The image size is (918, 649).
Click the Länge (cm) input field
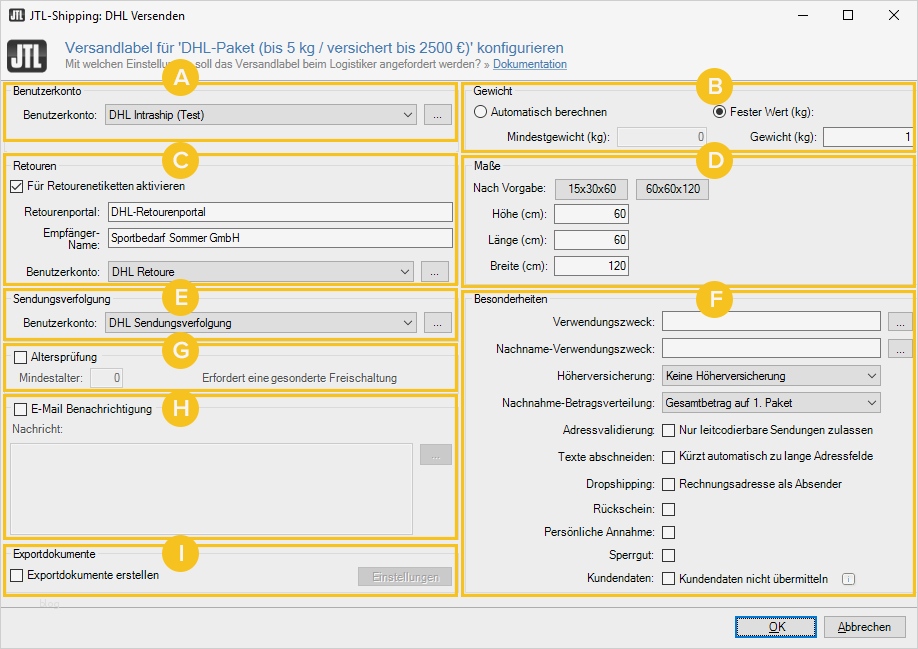tap(591, 240)
